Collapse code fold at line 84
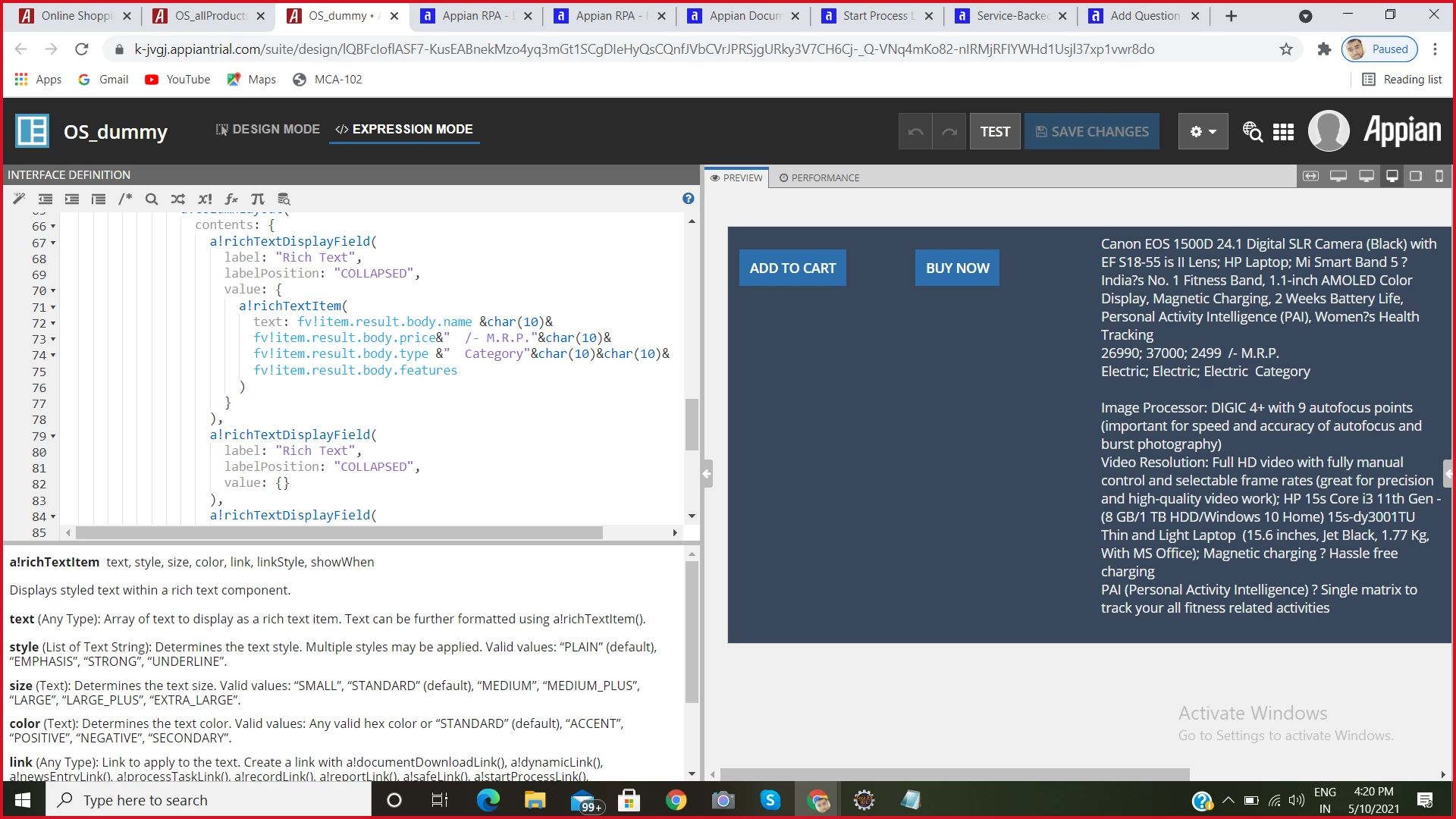 [53, 517]
